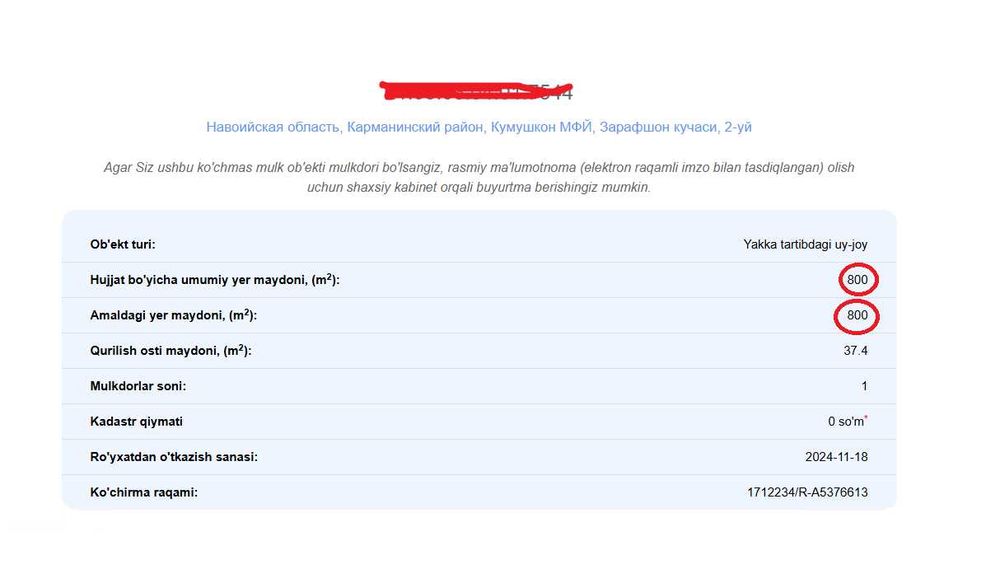The width and height of the screenshot is (1000, 568).
Task: Click circled 800 in Amaldagi yer maydoni row
Action: [857, 315]
